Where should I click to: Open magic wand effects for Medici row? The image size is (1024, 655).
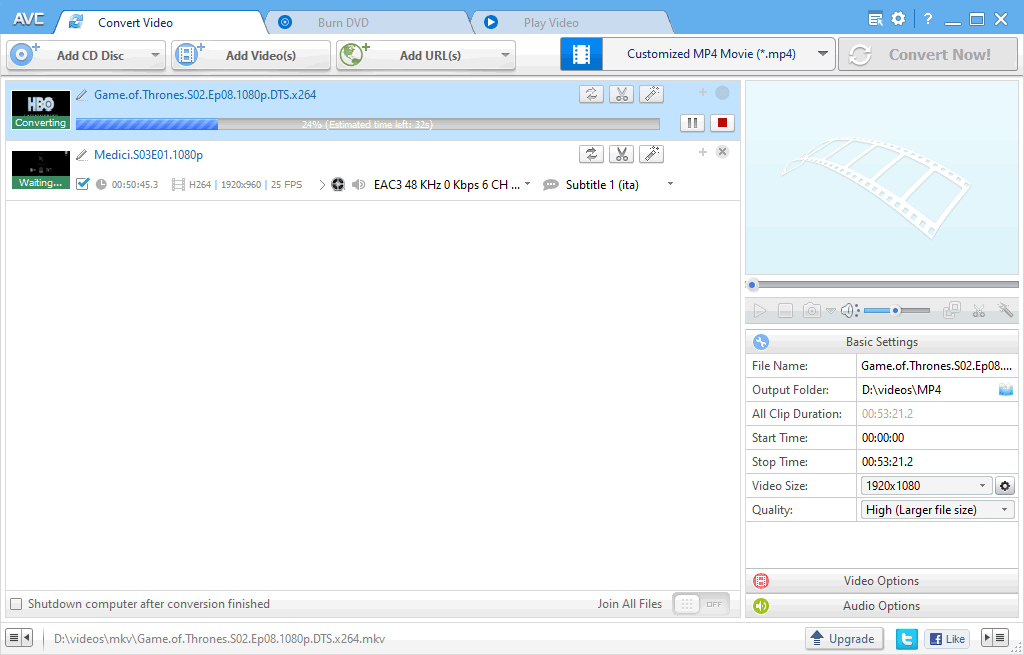(x=651, y=154)
